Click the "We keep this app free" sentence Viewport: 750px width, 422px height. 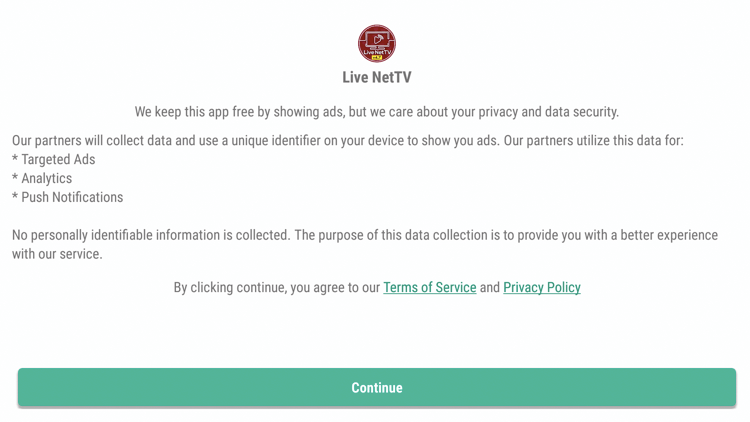click(x=377, y=112)
